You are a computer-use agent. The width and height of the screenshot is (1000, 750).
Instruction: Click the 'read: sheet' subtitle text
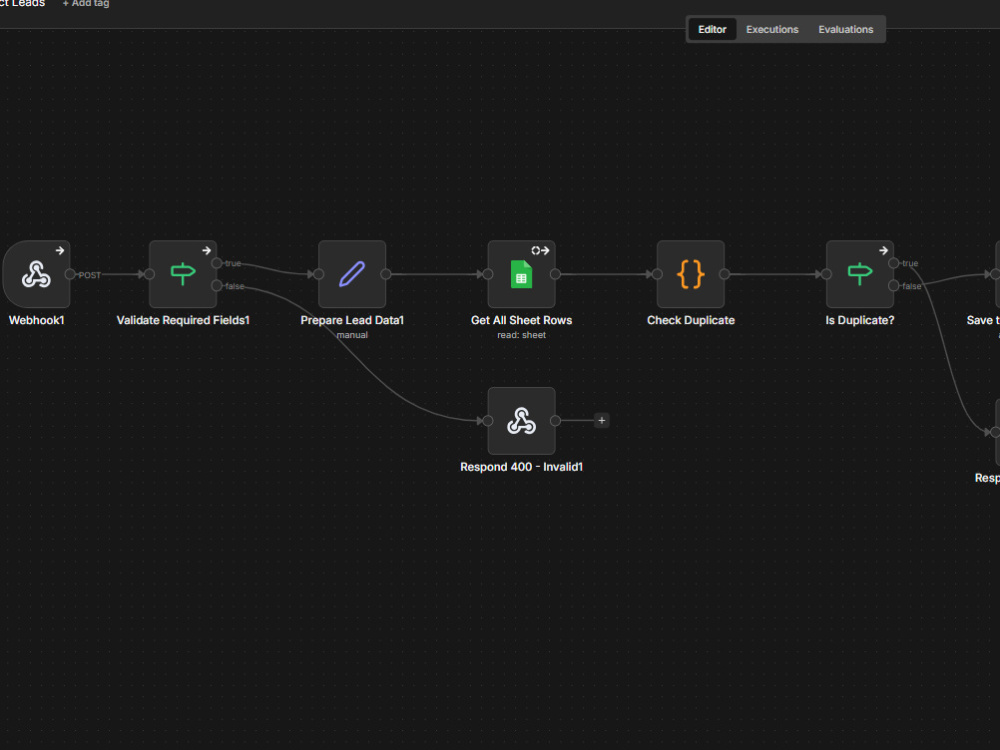pyautogui.click(x=522, y=335)
